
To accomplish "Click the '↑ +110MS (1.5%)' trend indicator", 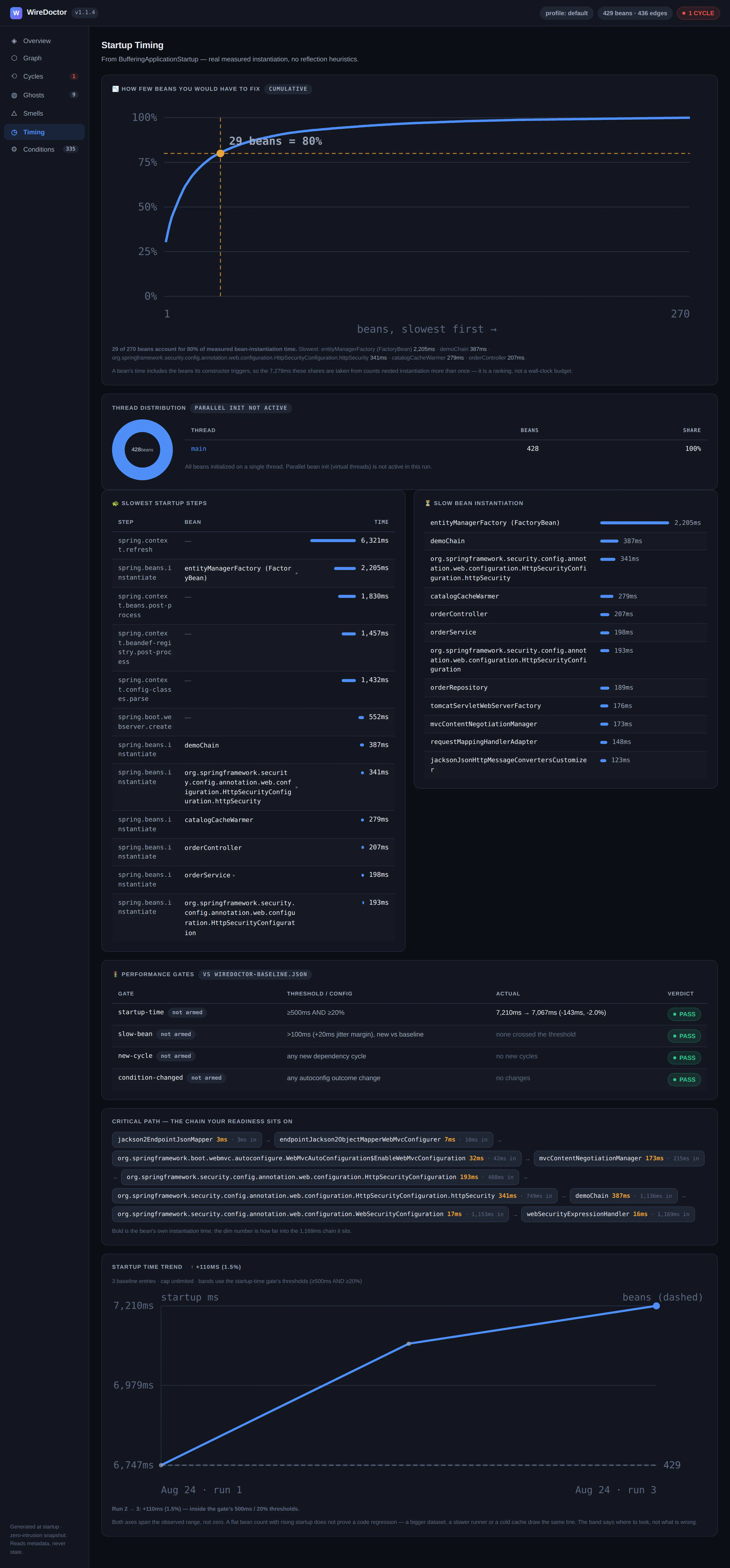I will [216, 1267].
